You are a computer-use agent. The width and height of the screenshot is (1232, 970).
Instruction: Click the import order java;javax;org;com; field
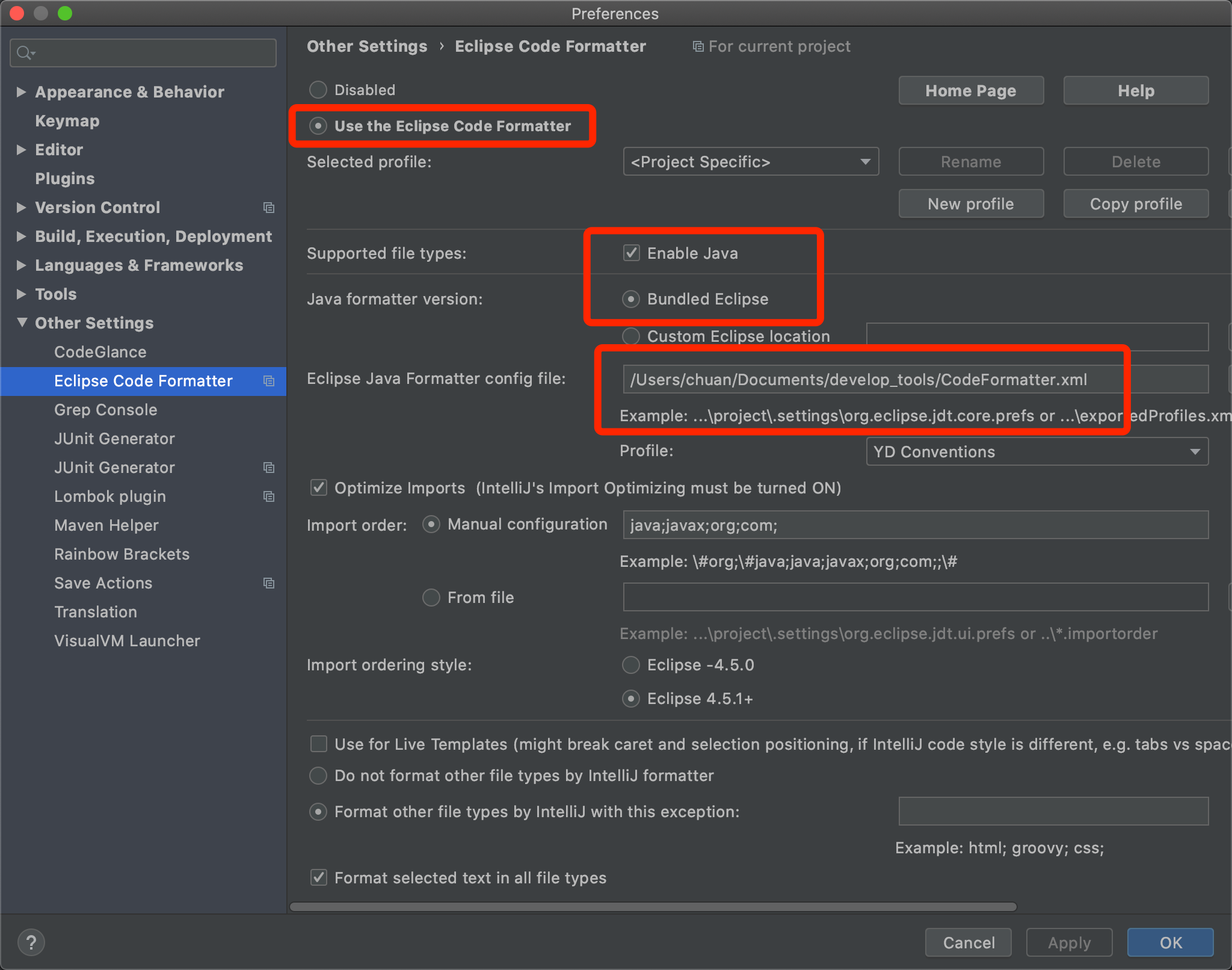point(916,525)
